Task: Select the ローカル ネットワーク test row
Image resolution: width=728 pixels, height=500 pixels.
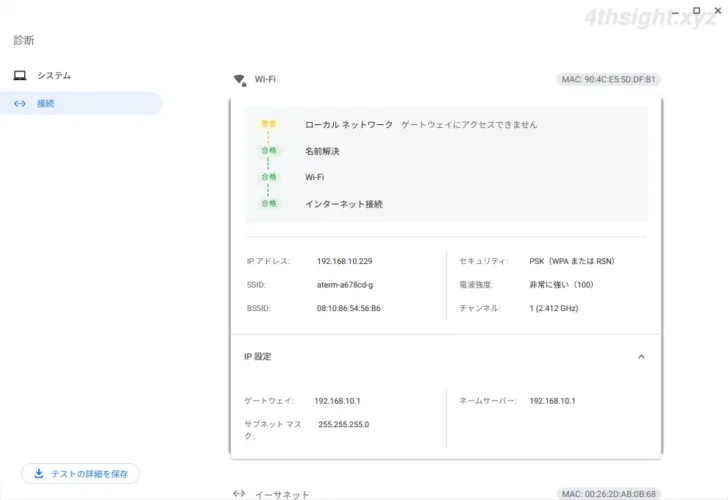Action: pyautogui.click(x=446, y=124)
